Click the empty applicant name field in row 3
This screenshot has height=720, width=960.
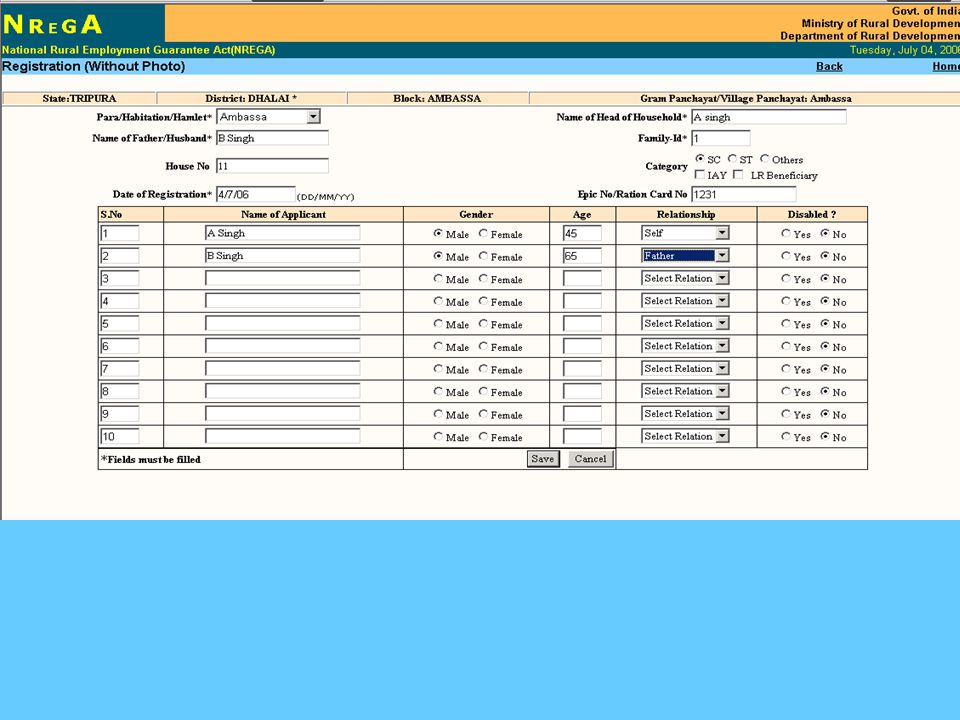coord(283,278)
